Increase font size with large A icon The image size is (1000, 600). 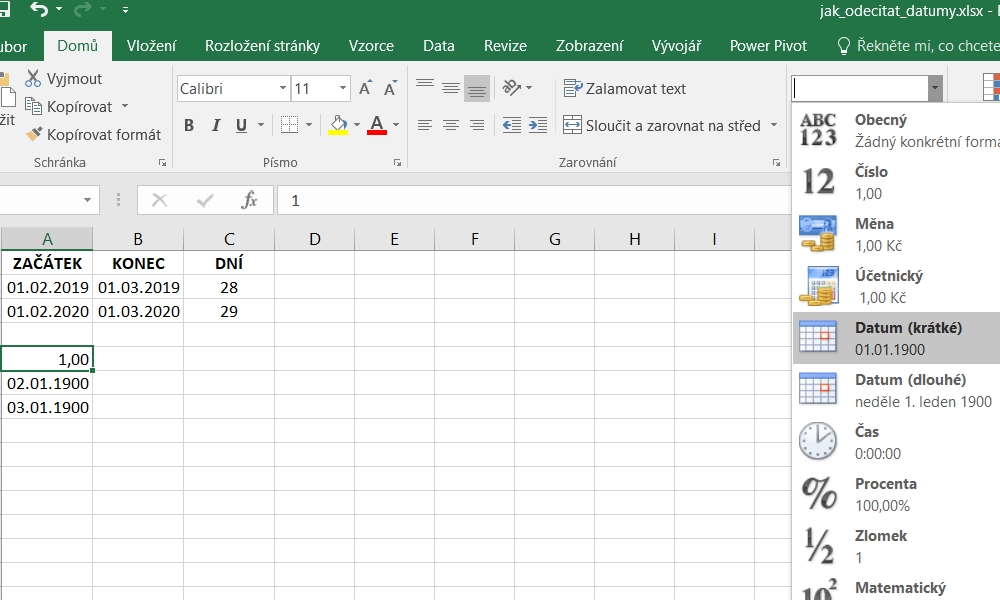[365, 88]
